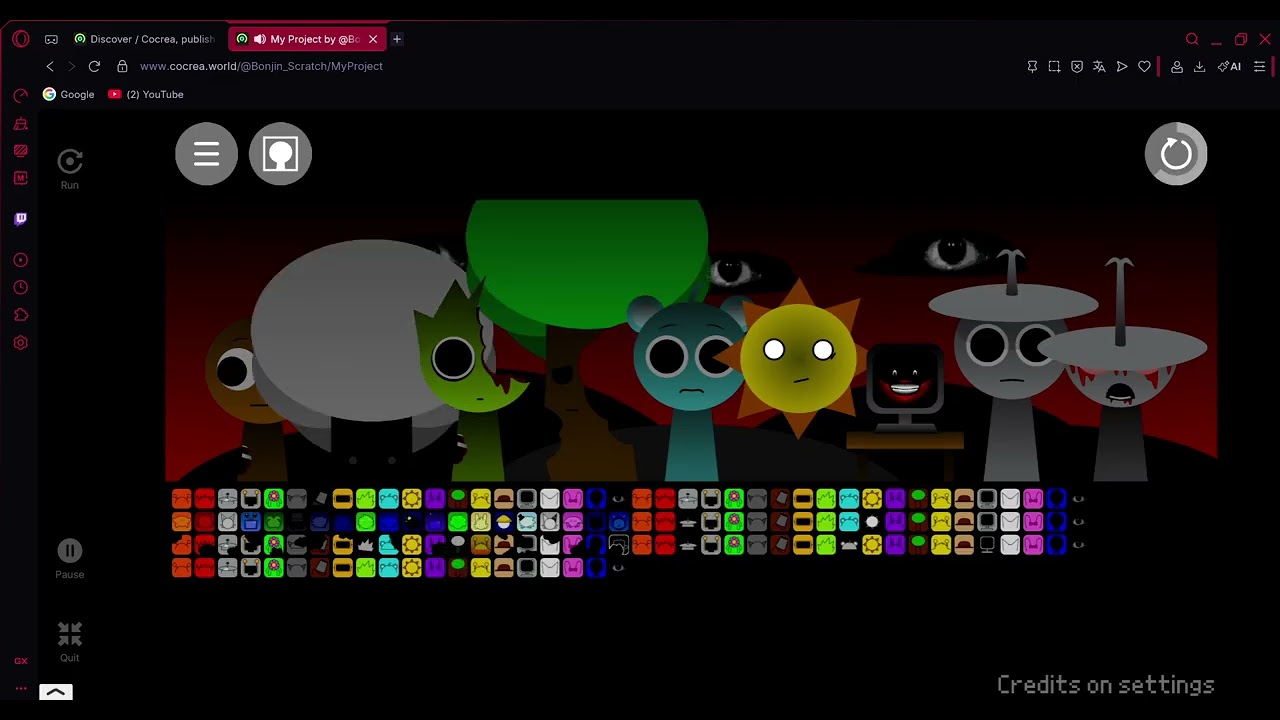Click the Run button in the sidebar

[69, 169]
